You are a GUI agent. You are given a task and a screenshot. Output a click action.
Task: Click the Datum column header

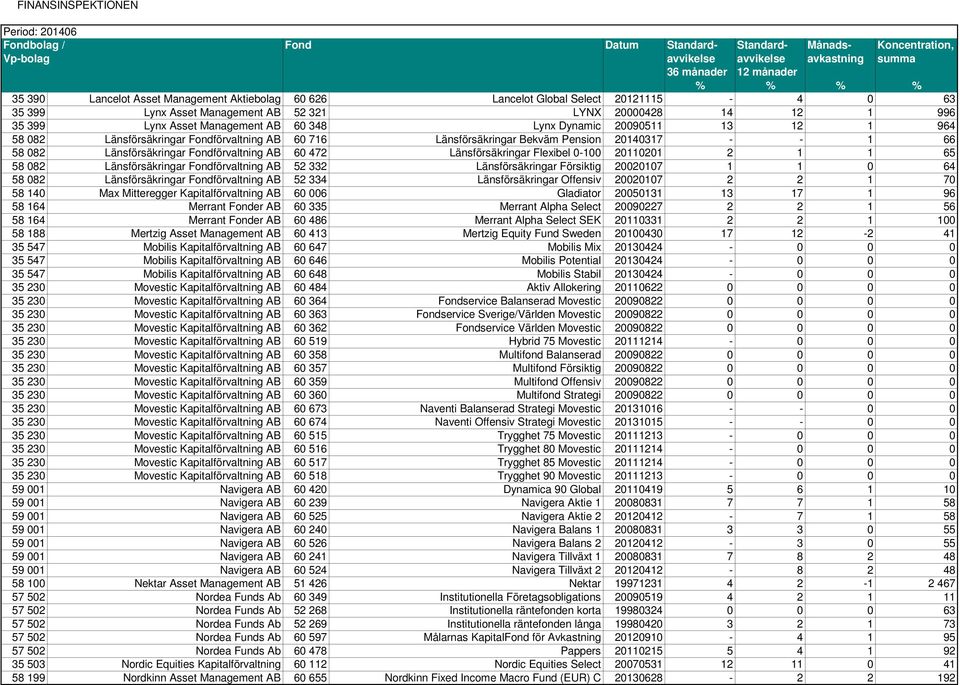[x=634, y=65]
